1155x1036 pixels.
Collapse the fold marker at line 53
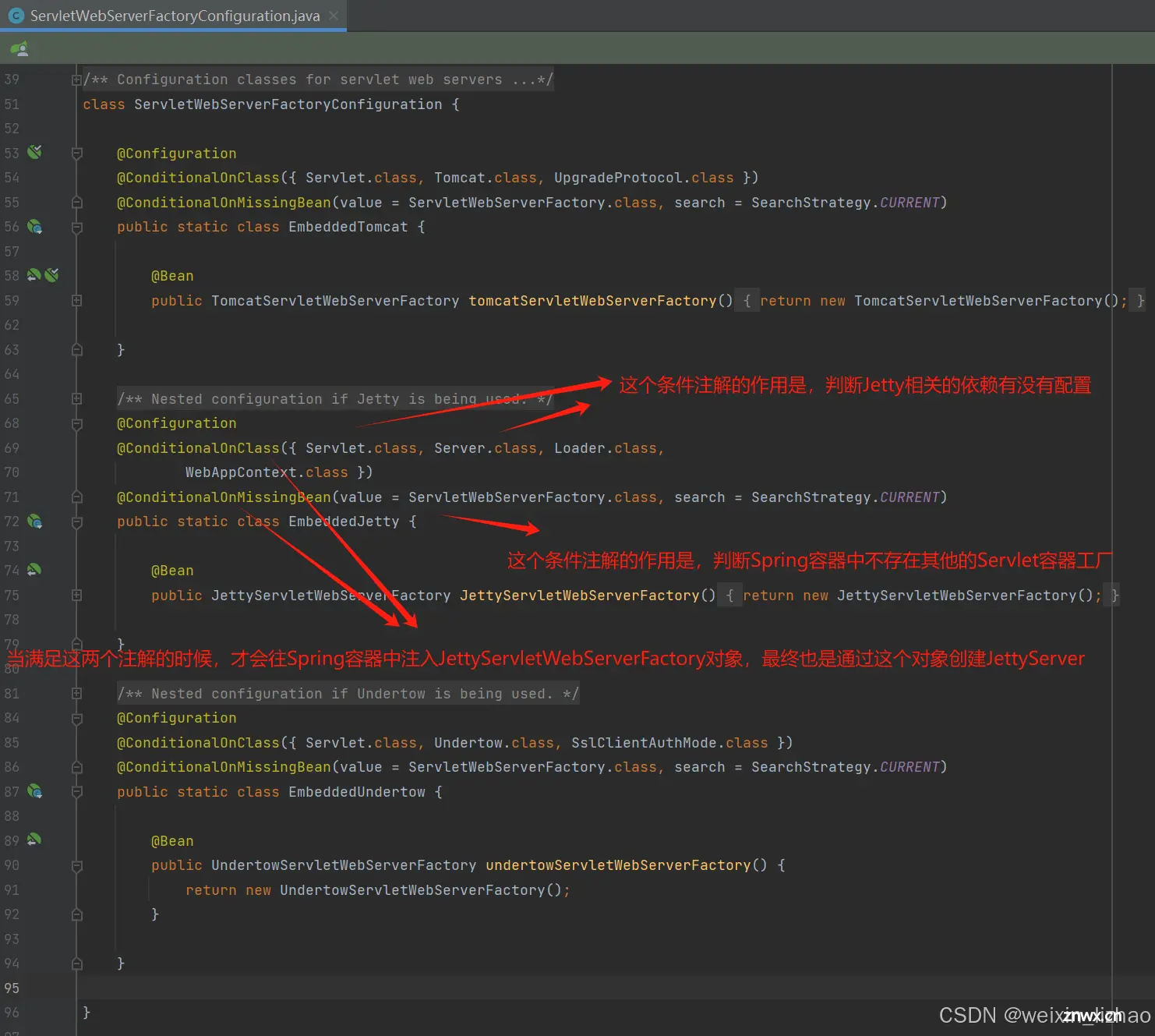tap(76, 154)
